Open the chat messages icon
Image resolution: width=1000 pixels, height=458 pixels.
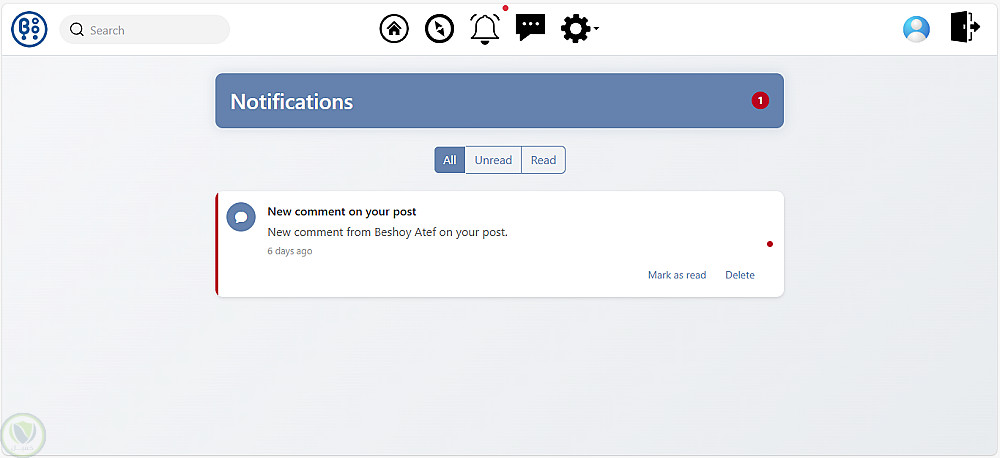pyautogui.click(x=530, y=28)
